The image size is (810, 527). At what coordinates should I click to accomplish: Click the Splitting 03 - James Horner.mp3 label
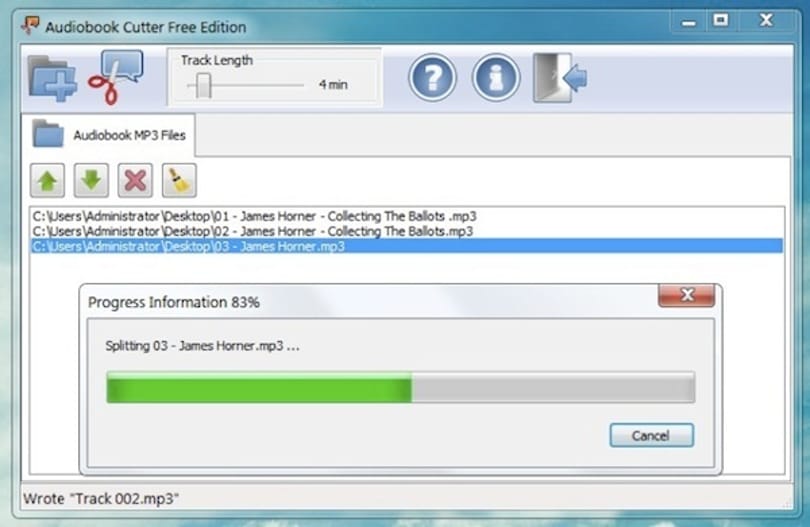click(x=202, y=346)
